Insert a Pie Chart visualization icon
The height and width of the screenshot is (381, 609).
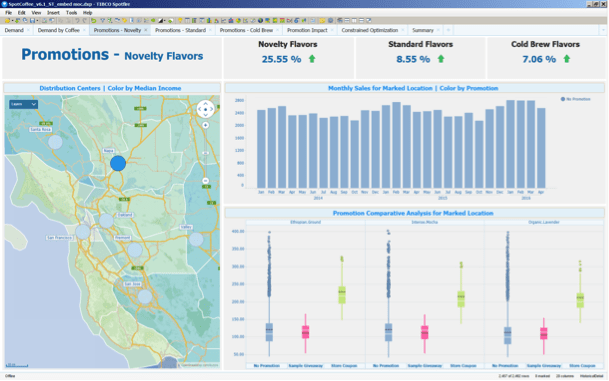[x=238, y=21]
